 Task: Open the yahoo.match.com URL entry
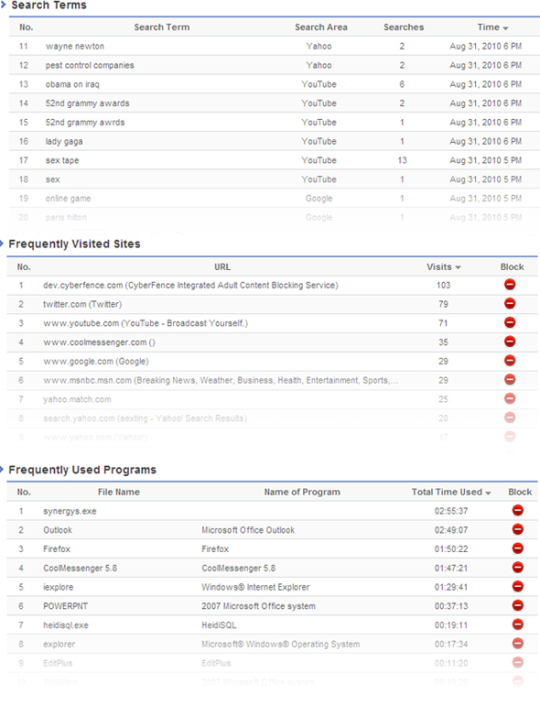coord(77,399)
